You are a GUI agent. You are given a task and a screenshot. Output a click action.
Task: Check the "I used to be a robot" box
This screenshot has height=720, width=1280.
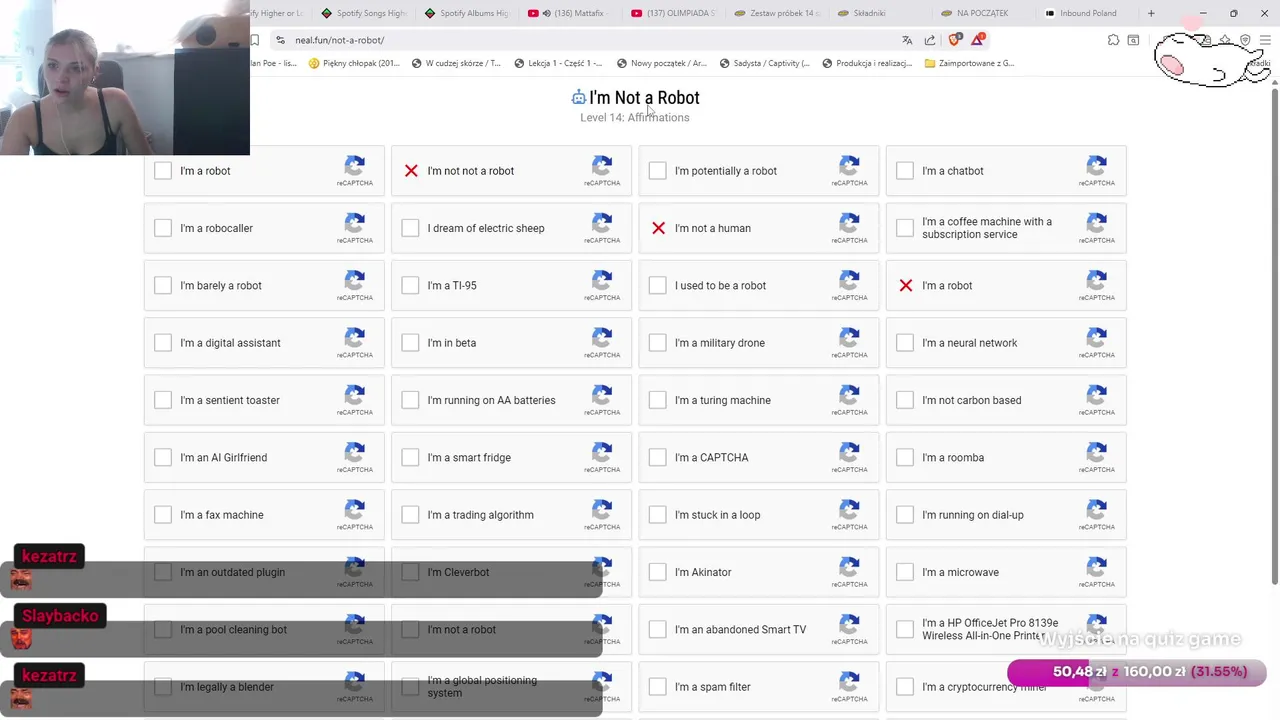pos(657,285)
